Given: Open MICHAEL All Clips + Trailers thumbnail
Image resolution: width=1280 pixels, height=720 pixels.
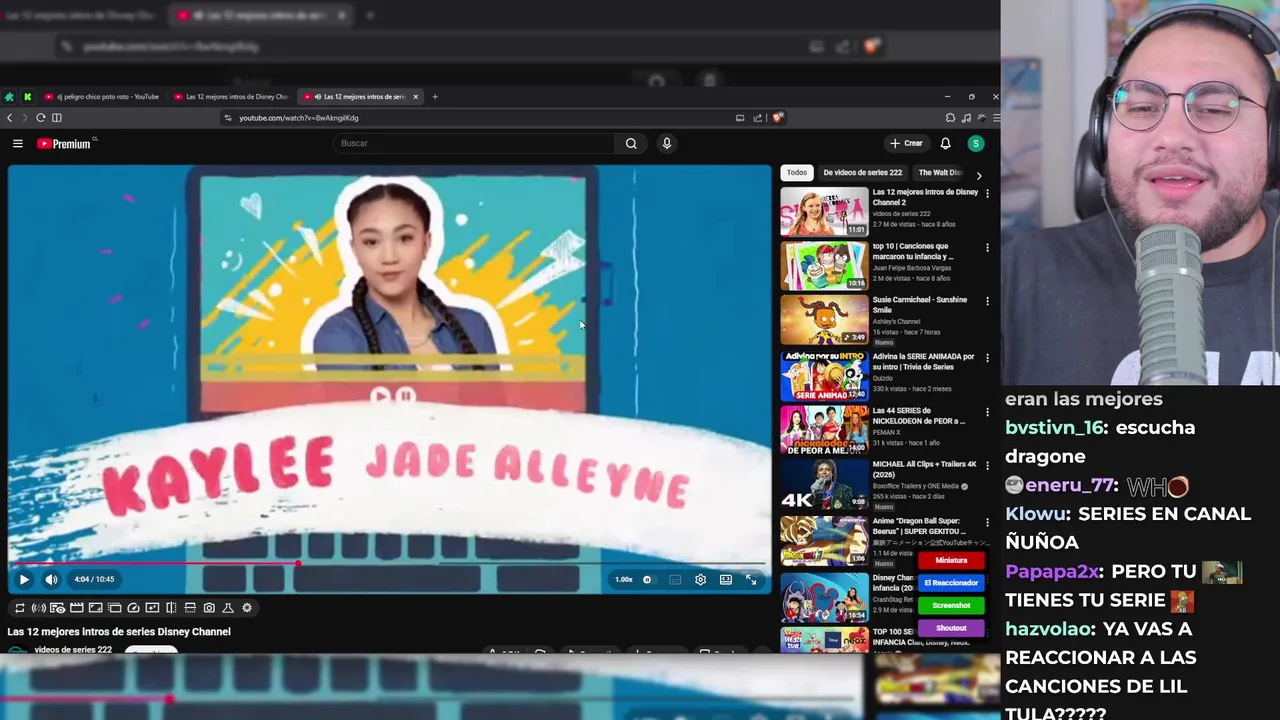Looking at the screenshot, I should click(824, 485).
